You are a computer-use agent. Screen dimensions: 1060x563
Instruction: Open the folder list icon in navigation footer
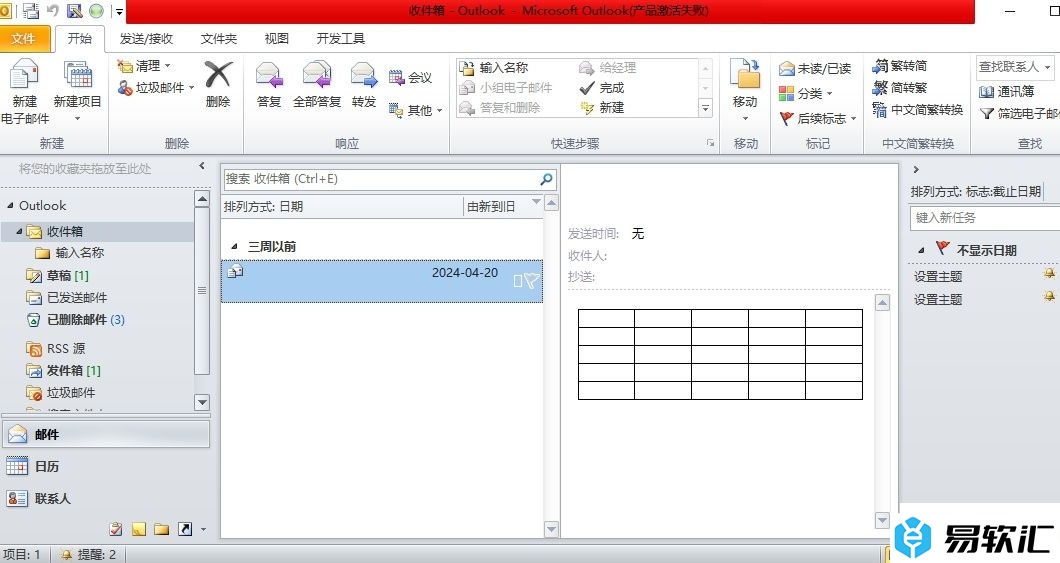[161, 529]
